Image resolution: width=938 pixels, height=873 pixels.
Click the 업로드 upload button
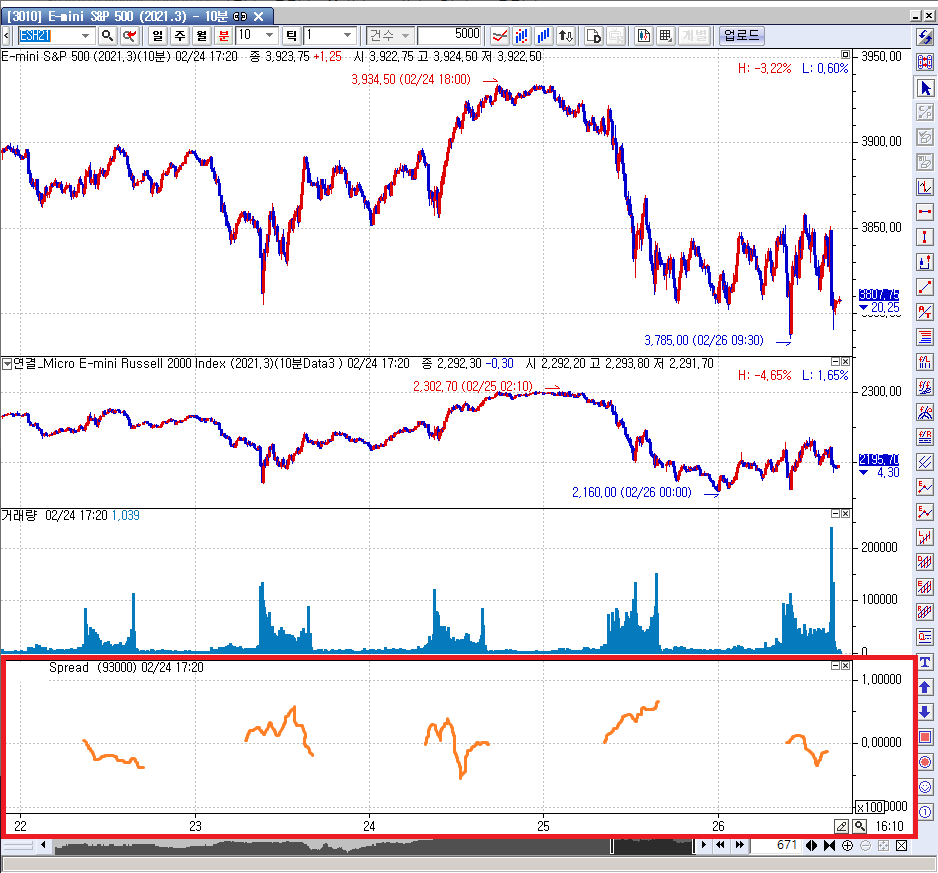pos(741,35)
